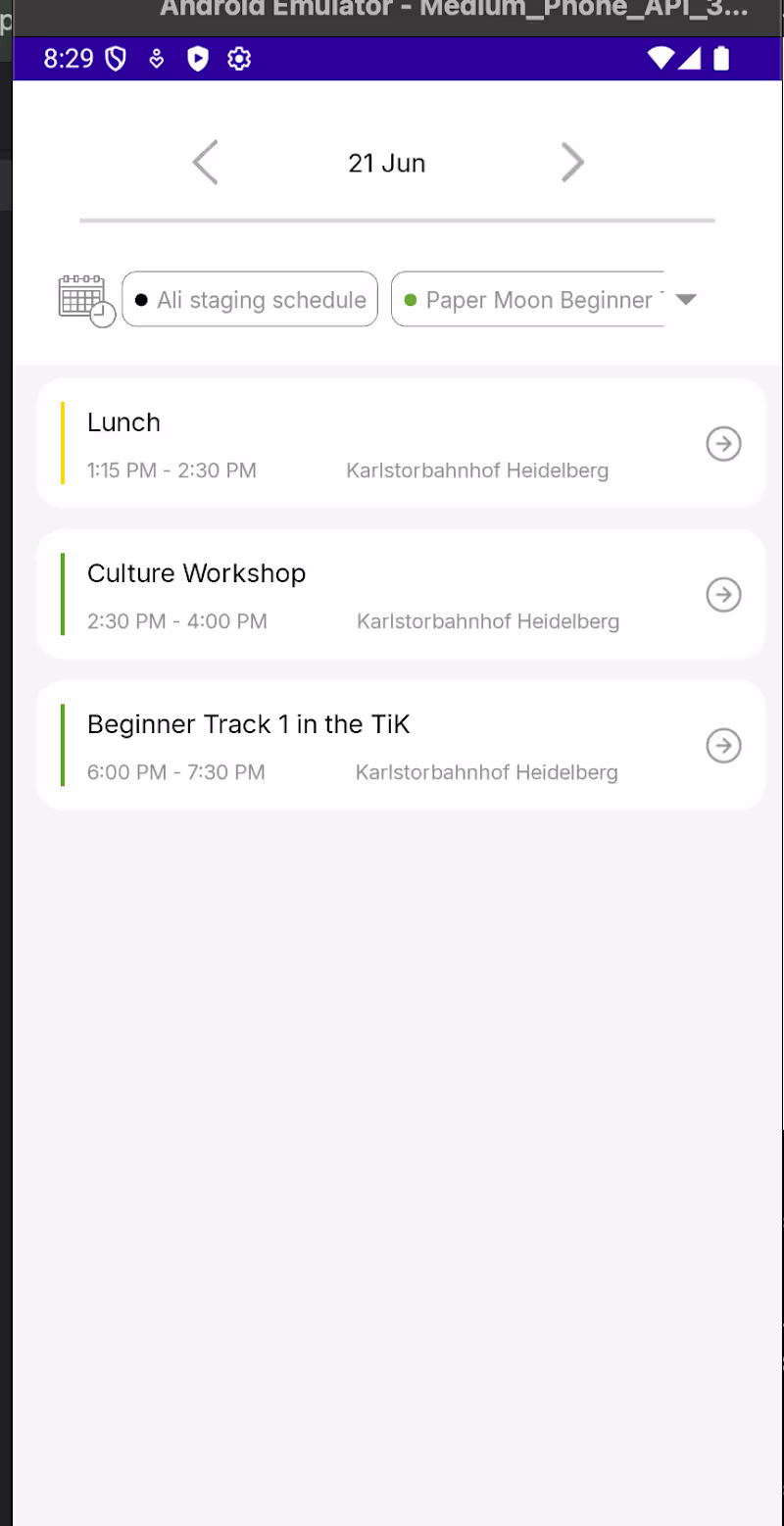Tap the play-shield icon in the status bar
784x1526 pixels.
(197, 59)
